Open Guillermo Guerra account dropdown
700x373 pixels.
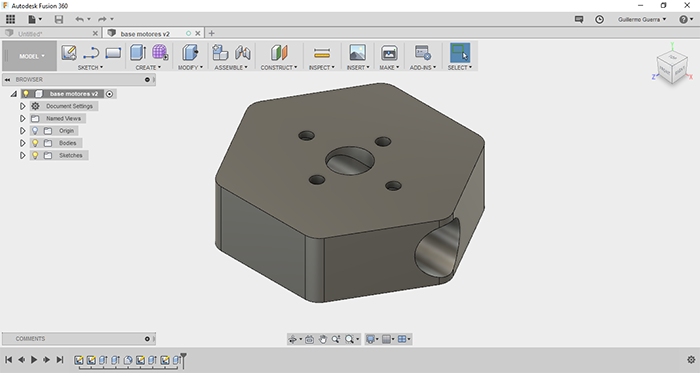click(x=642, y=19)
